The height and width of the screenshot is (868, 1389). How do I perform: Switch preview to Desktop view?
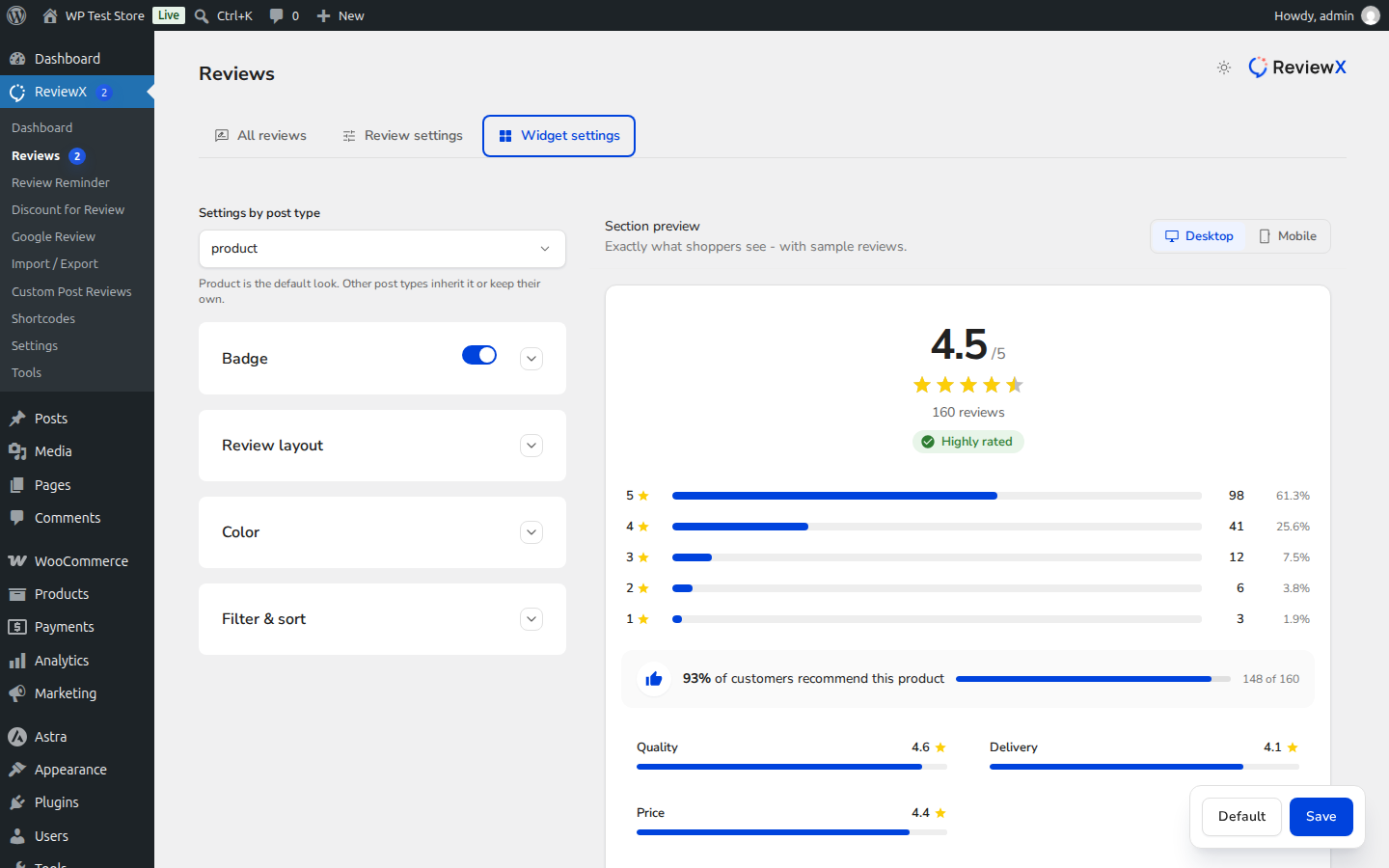[x=1199, y=236]
